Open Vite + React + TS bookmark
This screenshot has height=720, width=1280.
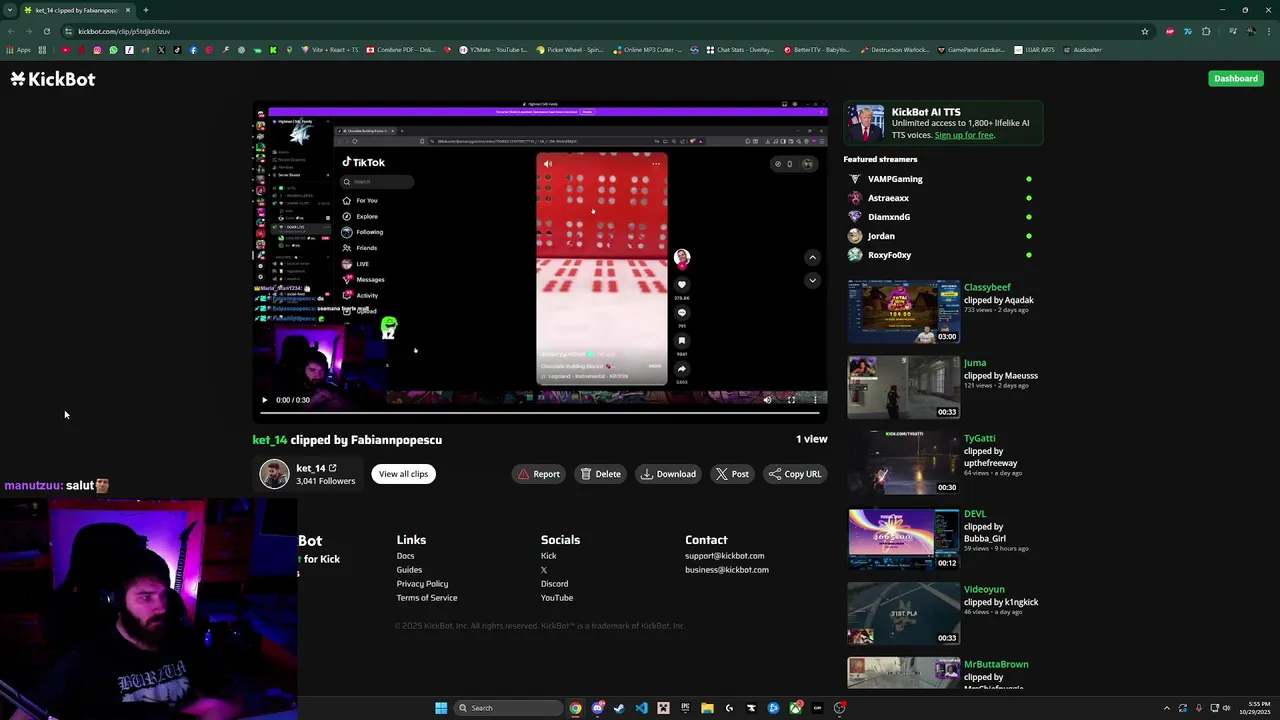[x=328, y=50]
